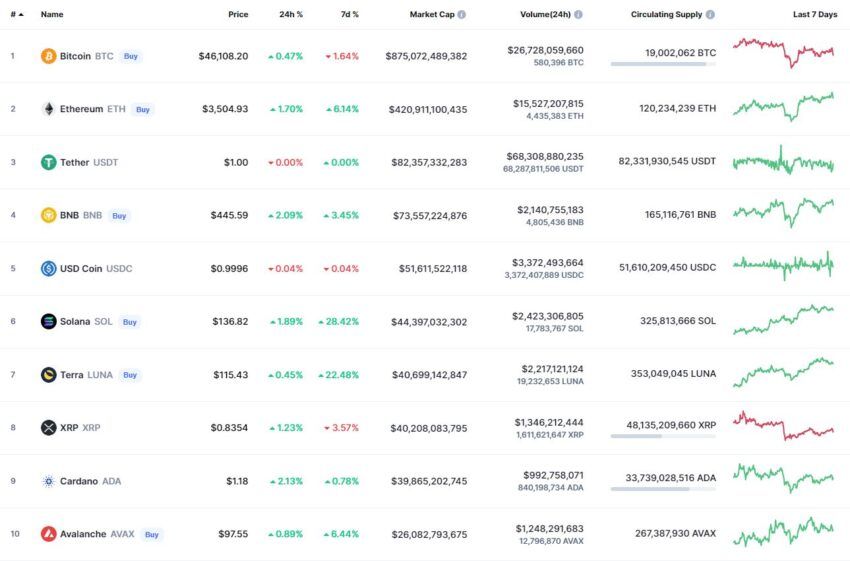Click Bitcoin circulating supply progress bar
This screenshot has height=561, width=850.
click(663, 64)
